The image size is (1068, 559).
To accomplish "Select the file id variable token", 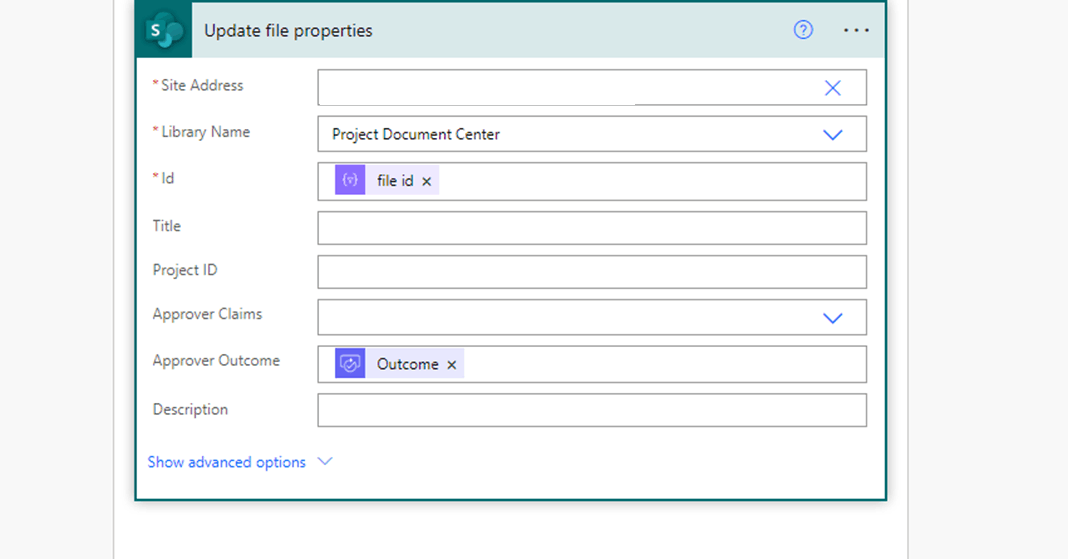I will 386,180.
